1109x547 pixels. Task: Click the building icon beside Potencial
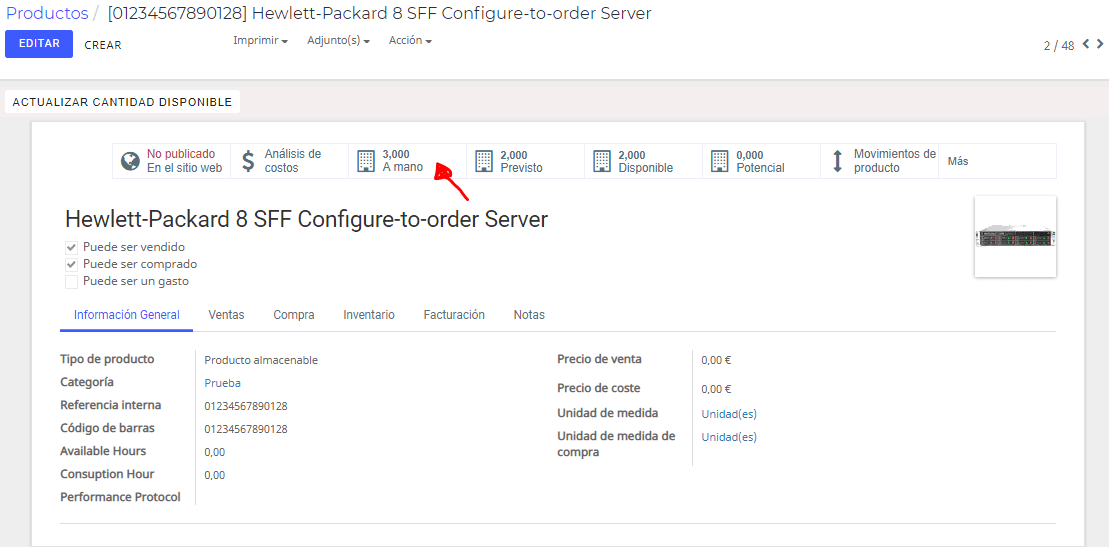(720, 161)
